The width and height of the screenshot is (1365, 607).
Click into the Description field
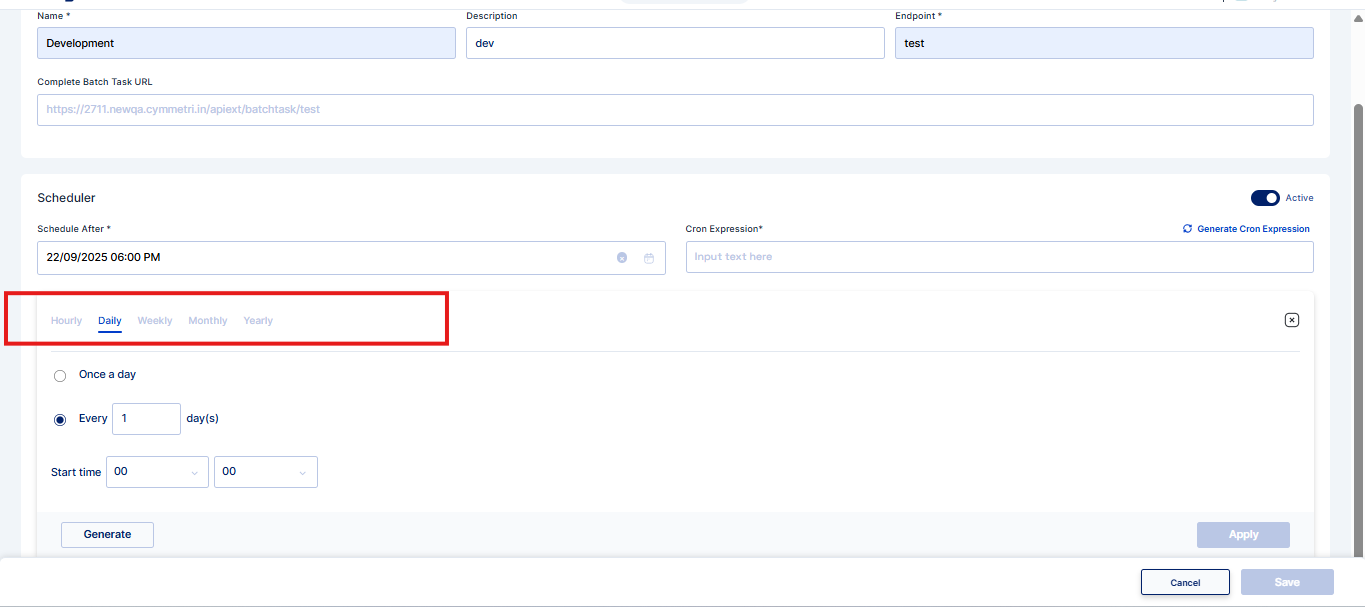click(675, 43)
